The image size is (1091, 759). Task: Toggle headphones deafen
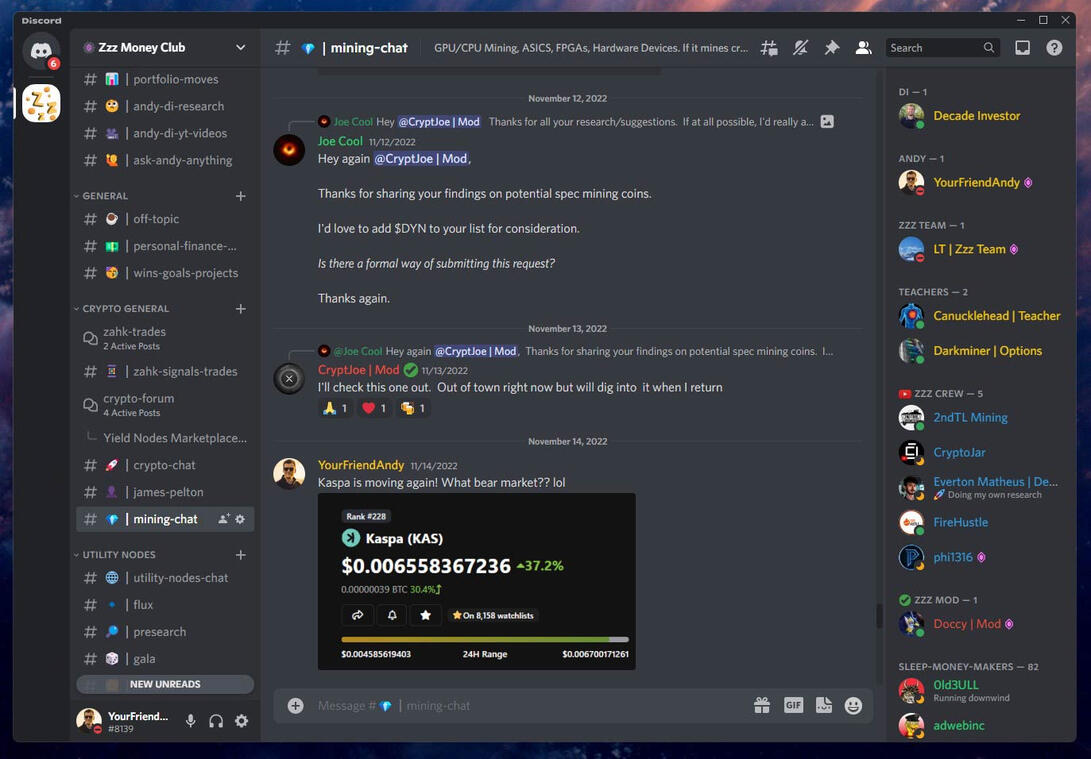[216, 721]
